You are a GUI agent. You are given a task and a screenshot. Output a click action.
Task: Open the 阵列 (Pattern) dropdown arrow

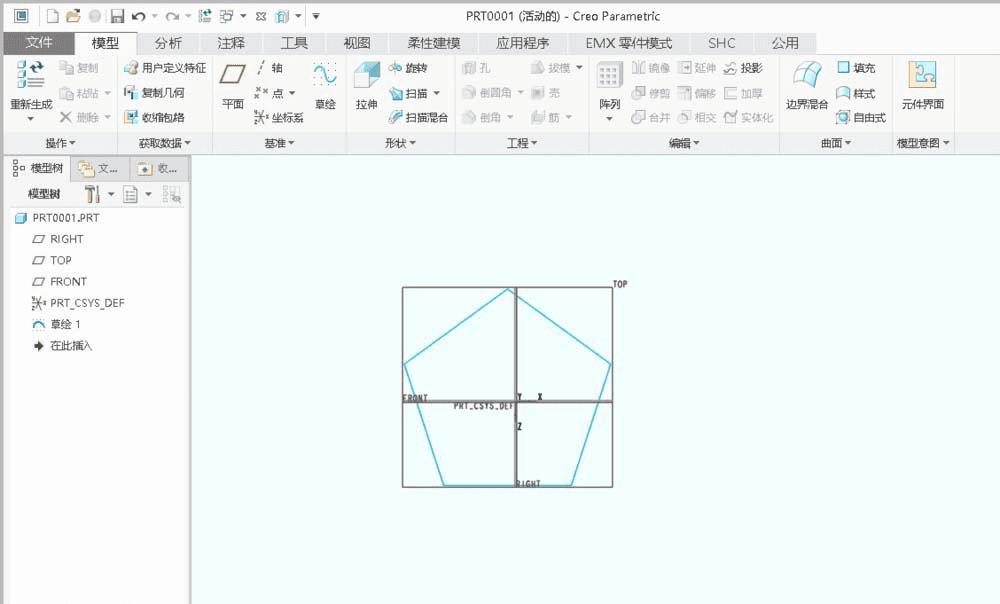click(608, 117)
